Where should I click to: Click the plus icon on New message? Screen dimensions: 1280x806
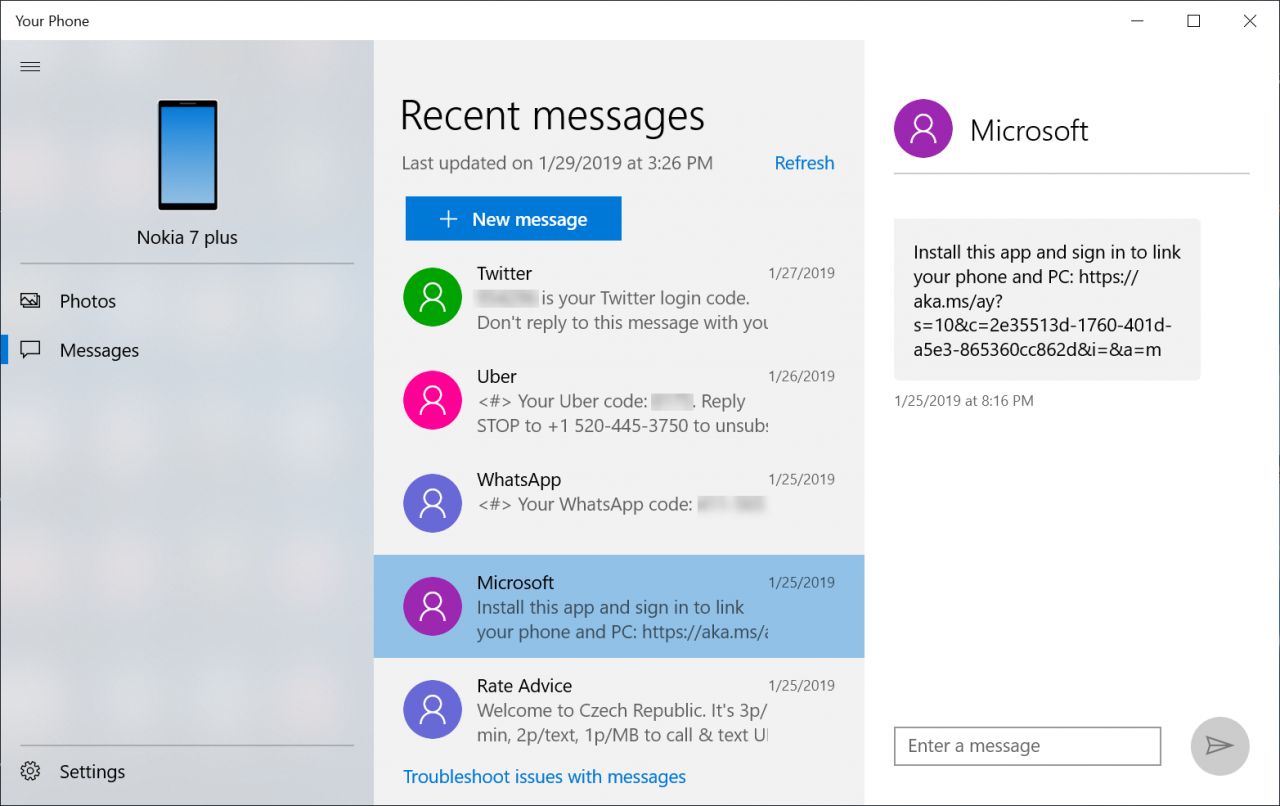[x=449, y=219]
